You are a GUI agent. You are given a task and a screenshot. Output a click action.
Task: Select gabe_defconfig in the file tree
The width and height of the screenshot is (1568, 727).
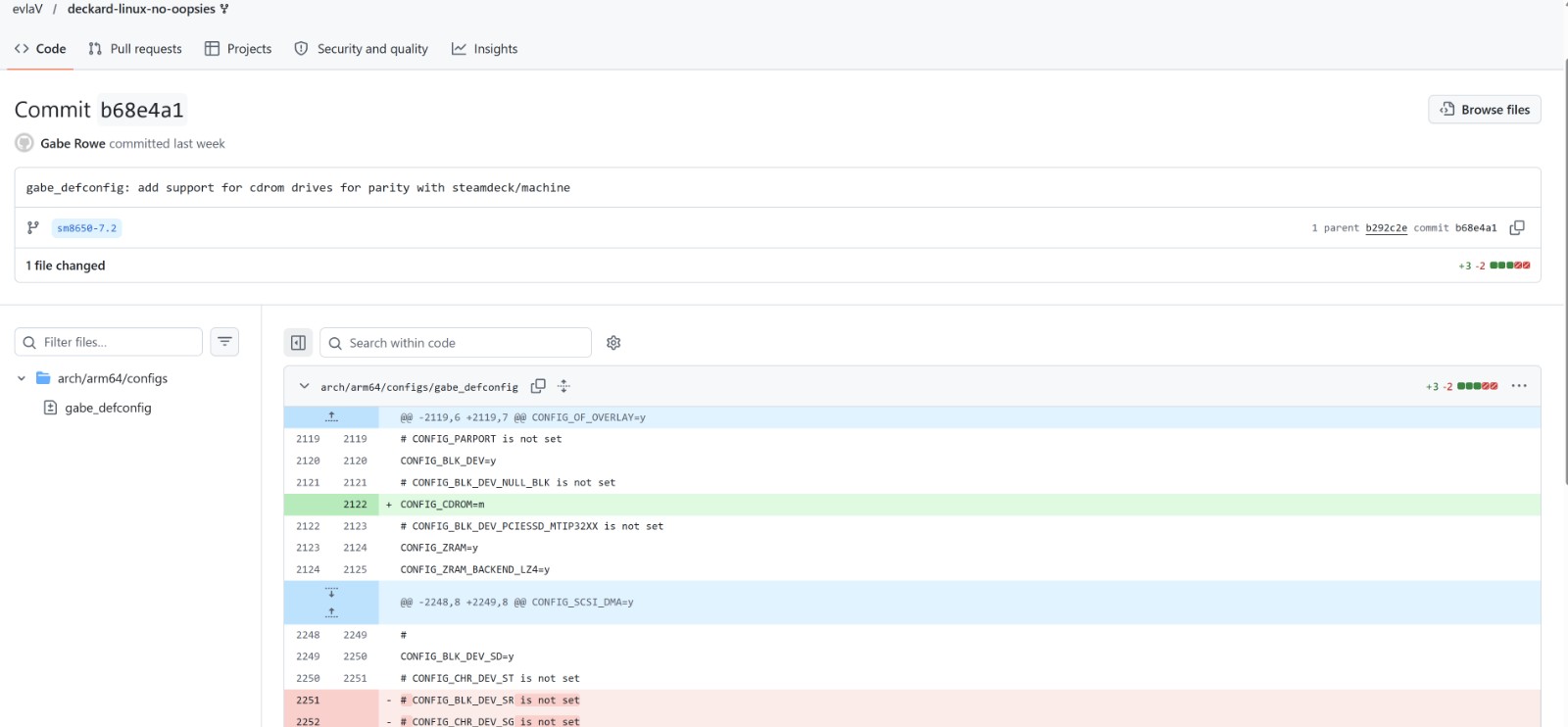(x=108, y=408)
